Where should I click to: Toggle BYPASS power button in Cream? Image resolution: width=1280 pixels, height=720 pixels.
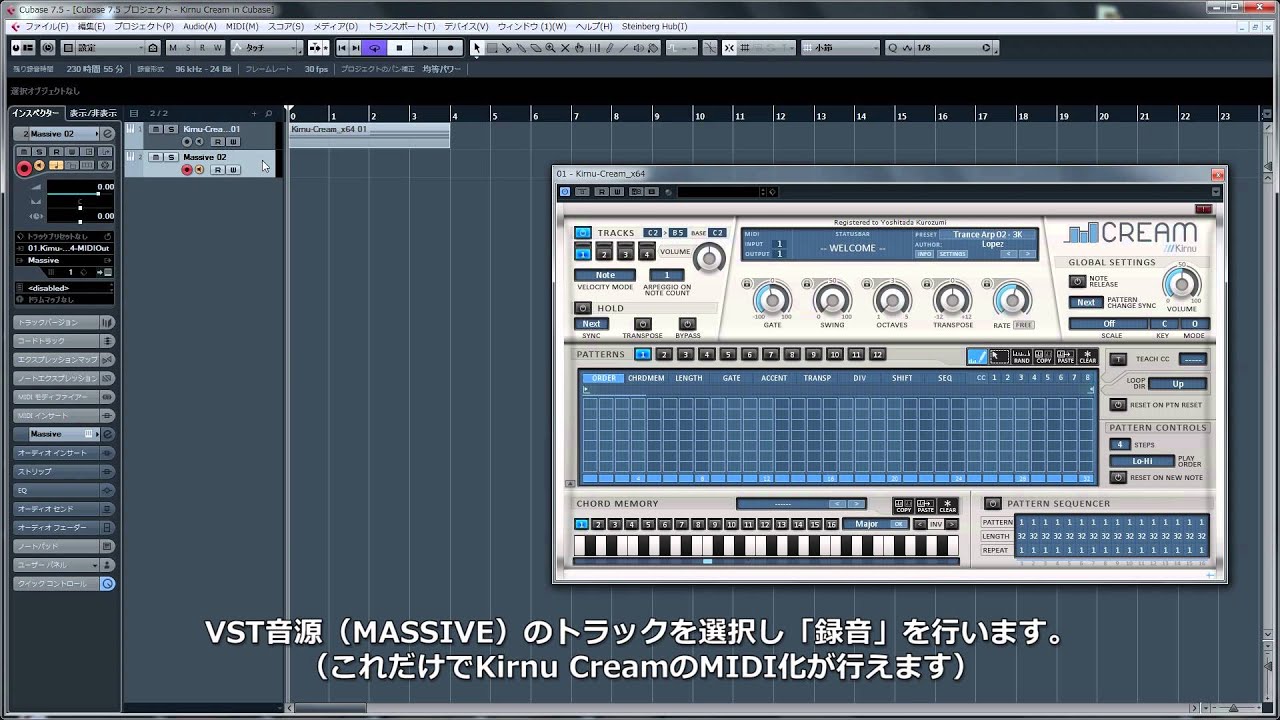point(687,324)
